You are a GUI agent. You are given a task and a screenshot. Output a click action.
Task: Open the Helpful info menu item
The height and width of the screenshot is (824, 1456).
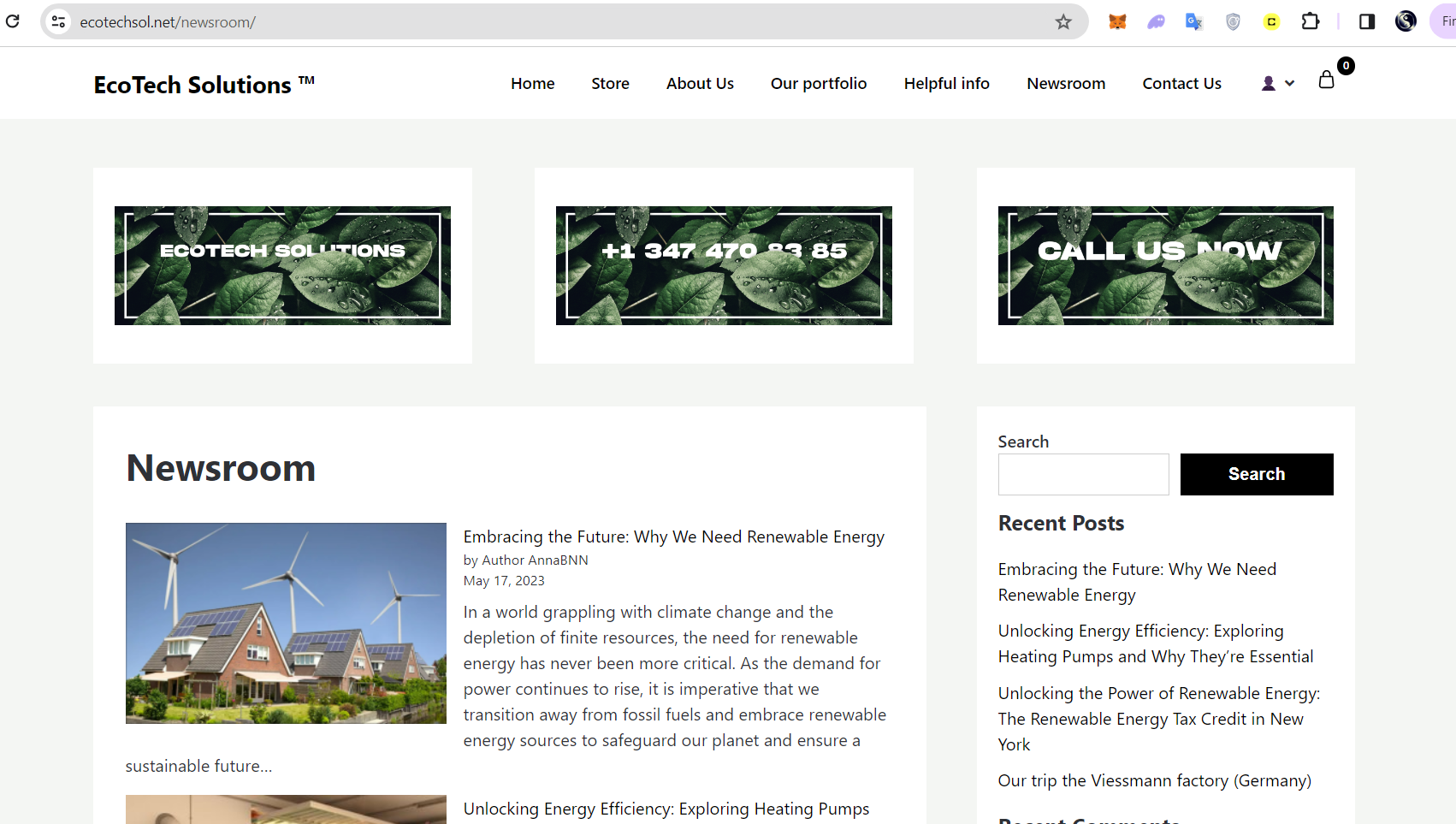[x=947, y=83]
